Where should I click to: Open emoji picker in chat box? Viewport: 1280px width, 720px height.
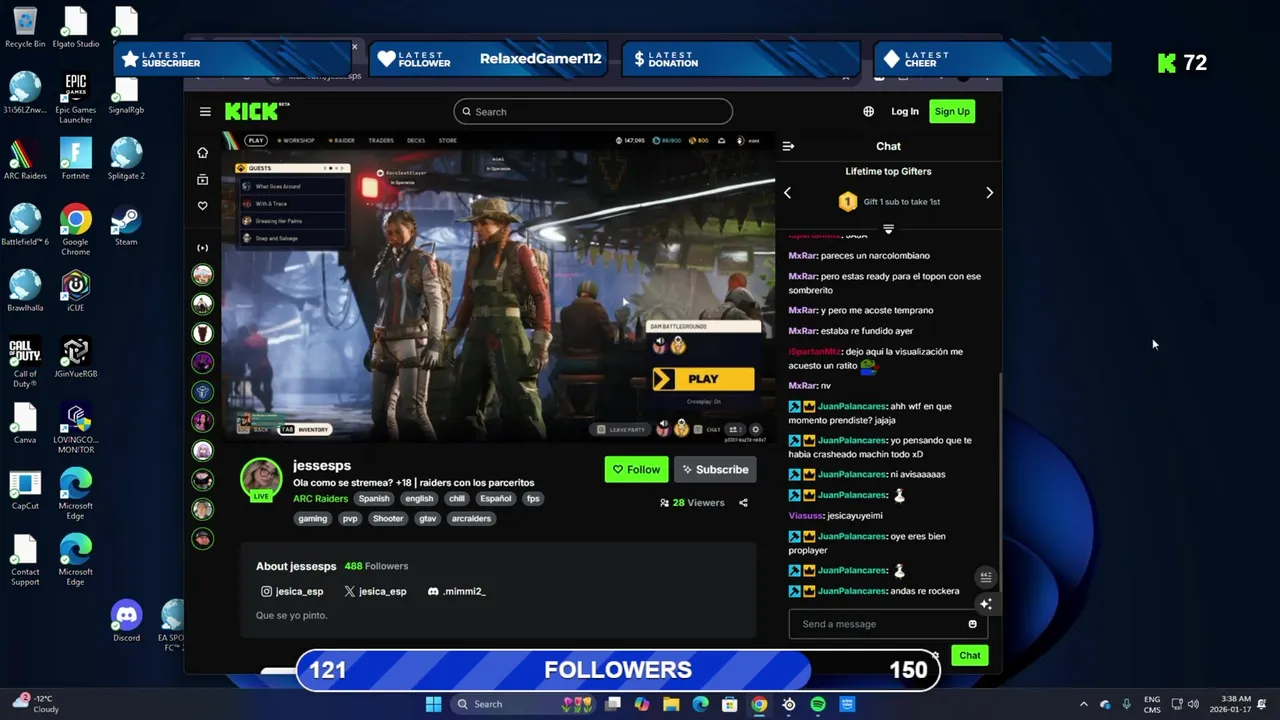(x=972, y=624)
